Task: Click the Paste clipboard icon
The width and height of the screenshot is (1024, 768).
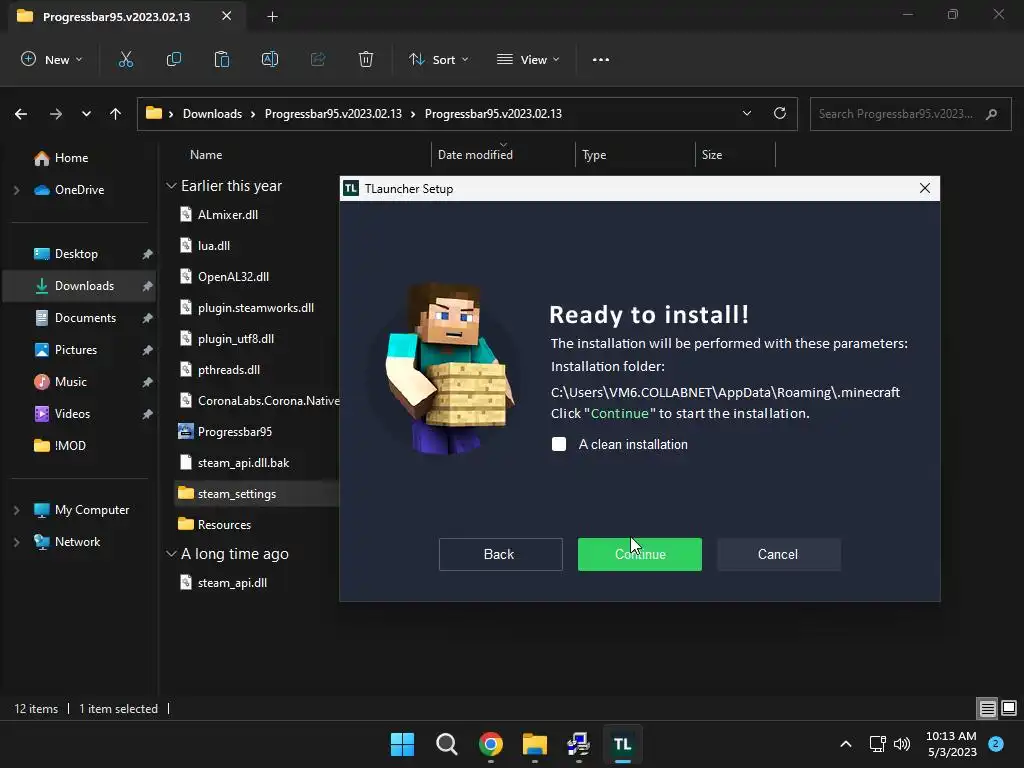Action: click(222, 59)
